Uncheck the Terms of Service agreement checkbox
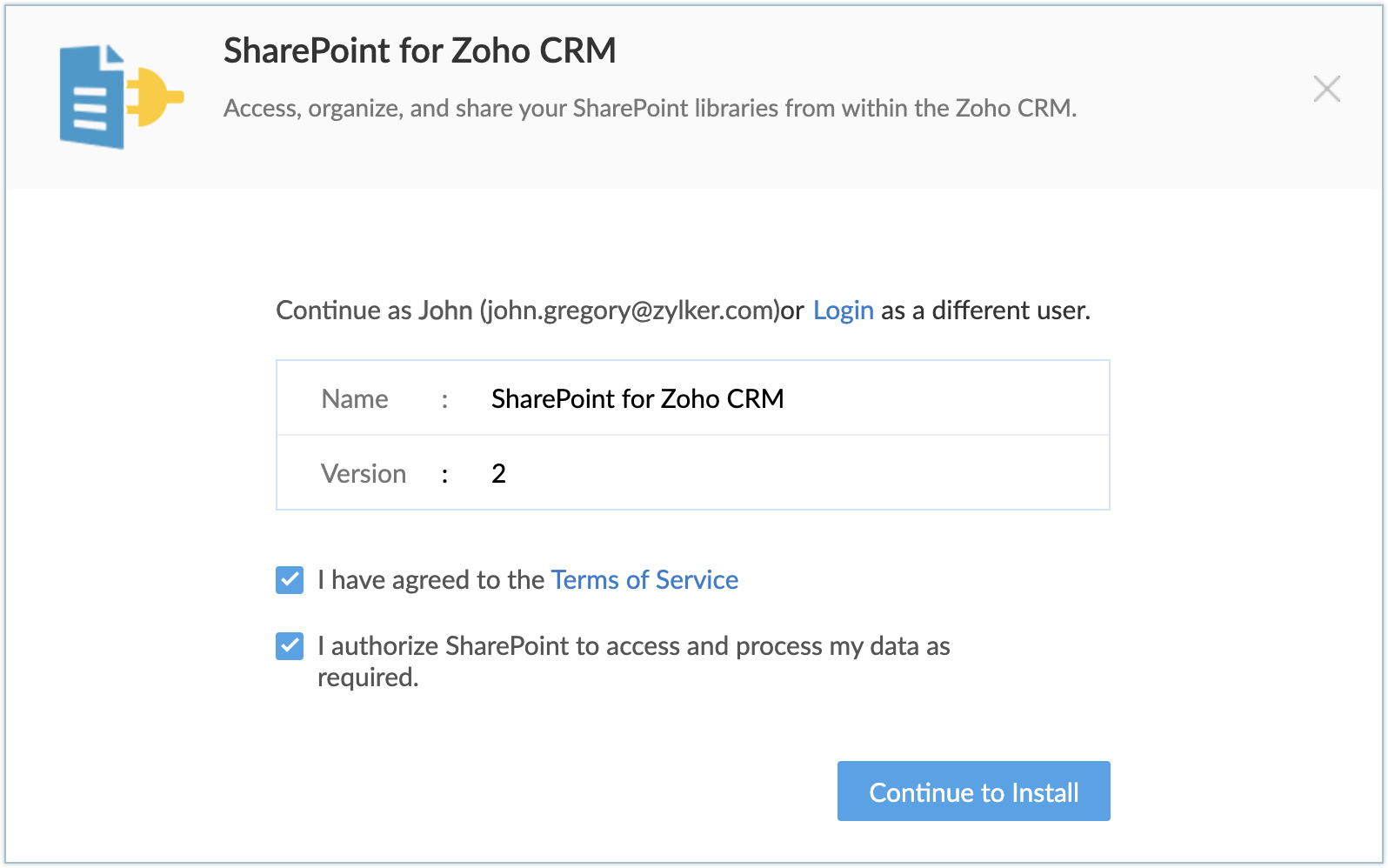This screenshot has height=868, width=1388. [x=290, y=580]
